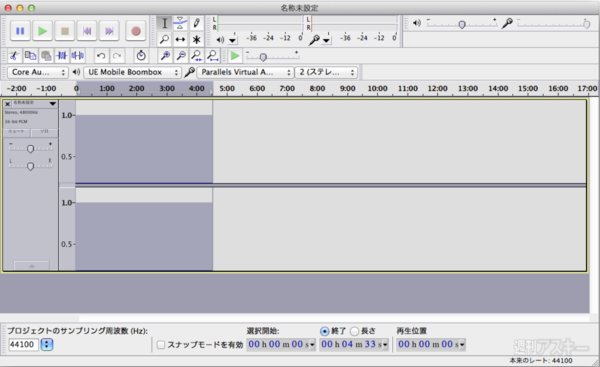Select the Envelope tool
The image size is (600, 367).
(180, 23)
